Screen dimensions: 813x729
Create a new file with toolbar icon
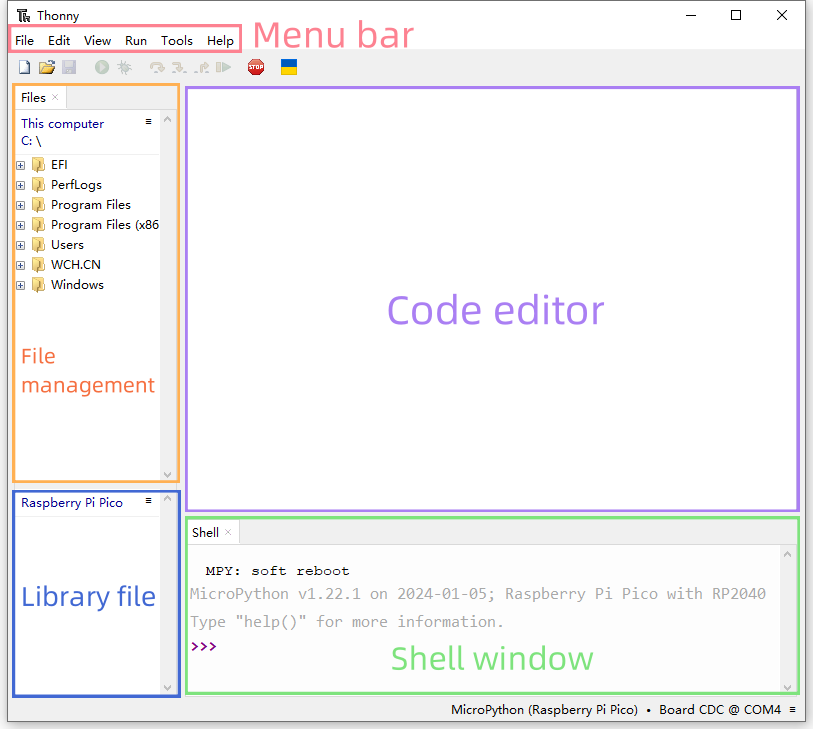24,67
